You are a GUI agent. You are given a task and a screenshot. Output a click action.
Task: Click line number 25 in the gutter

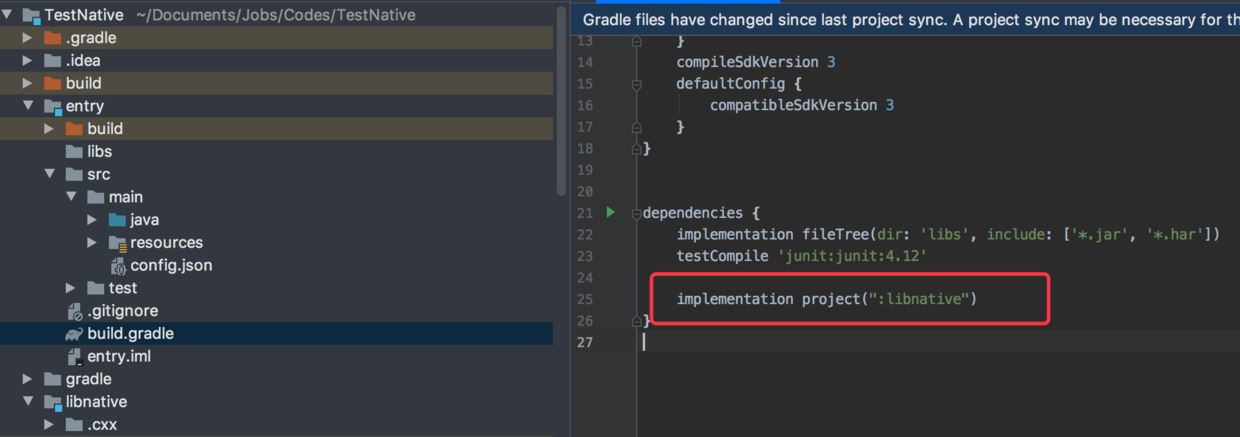(585, 299)
